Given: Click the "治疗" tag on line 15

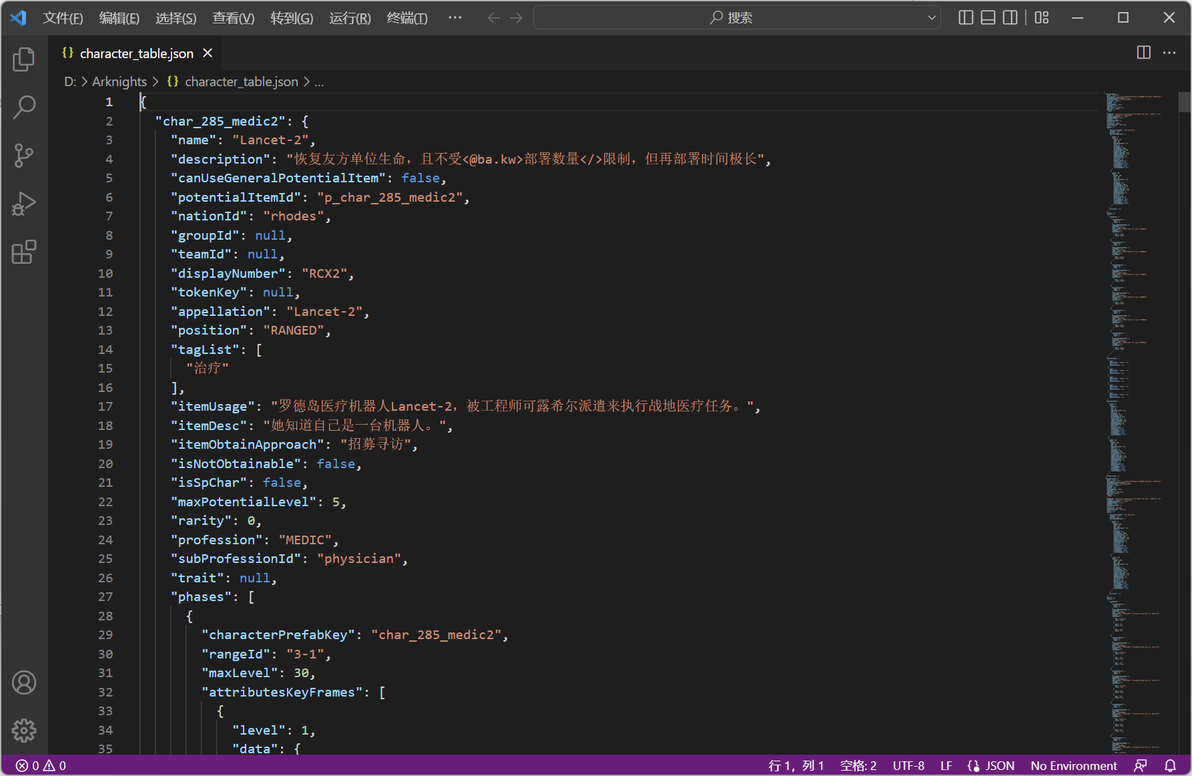Looking at the screenshot, I should (208, 368).
